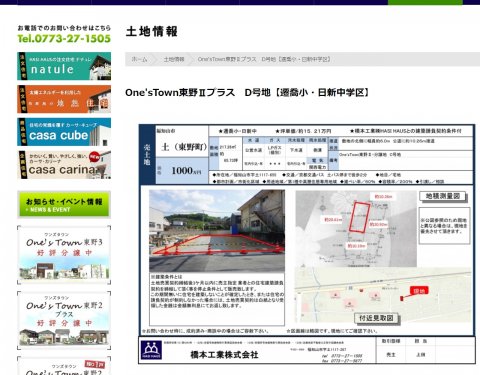Click the red 現地 marker on map
Viewport: 480px width, 375px height.
419,291
